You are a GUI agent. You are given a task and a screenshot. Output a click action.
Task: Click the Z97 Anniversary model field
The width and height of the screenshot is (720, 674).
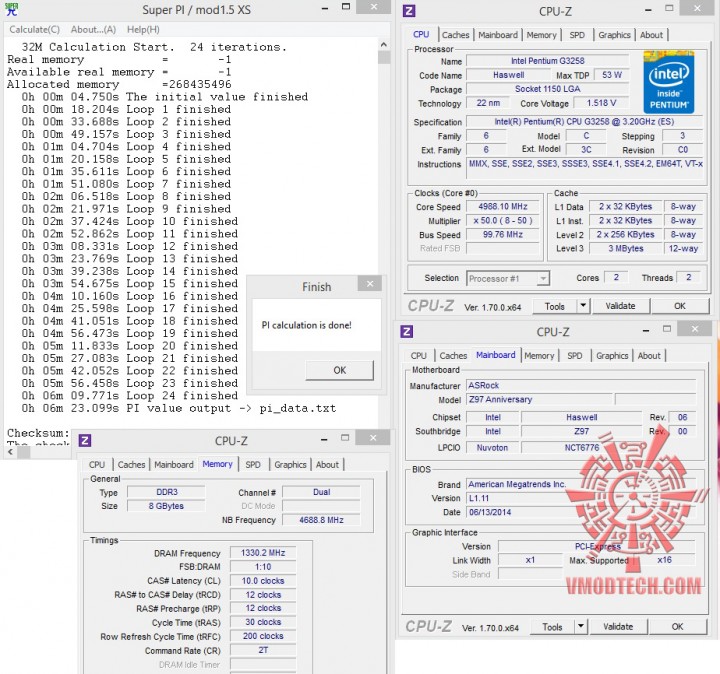point(540,399)
